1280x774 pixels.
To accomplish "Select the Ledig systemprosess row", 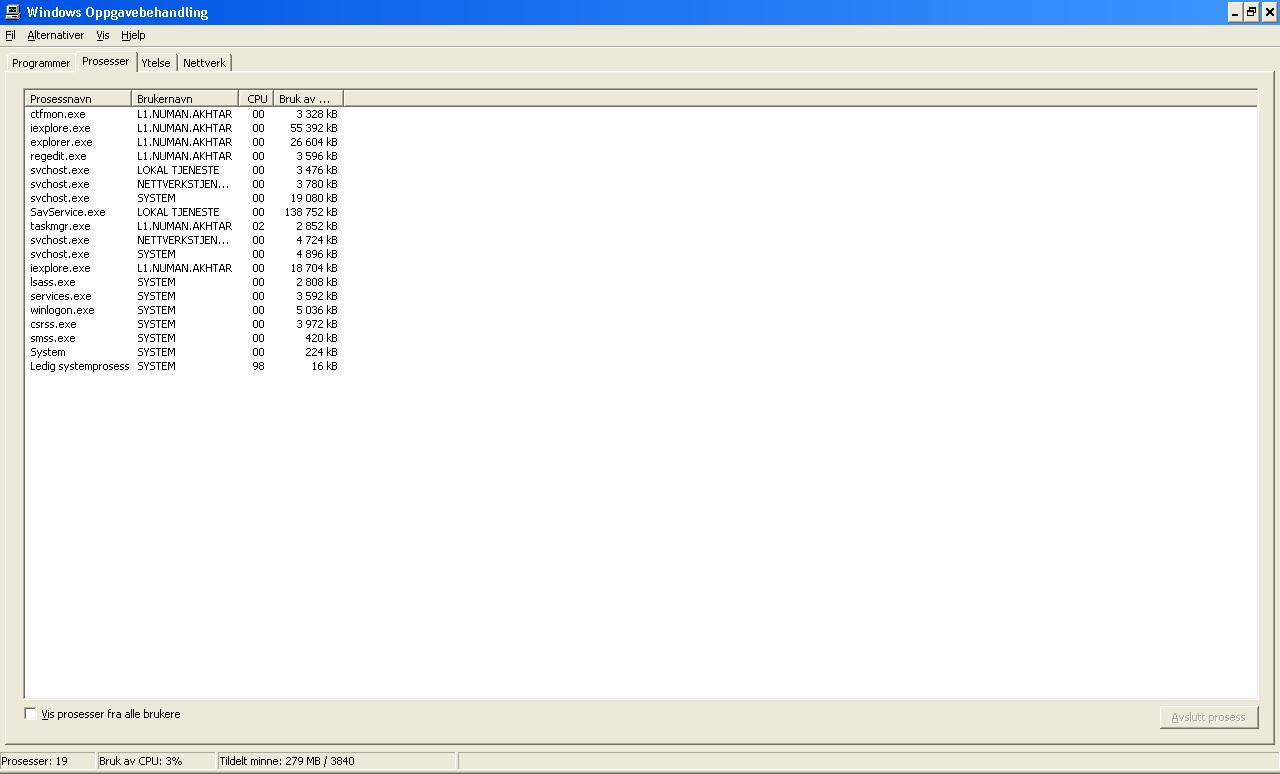I will (184, 366).
